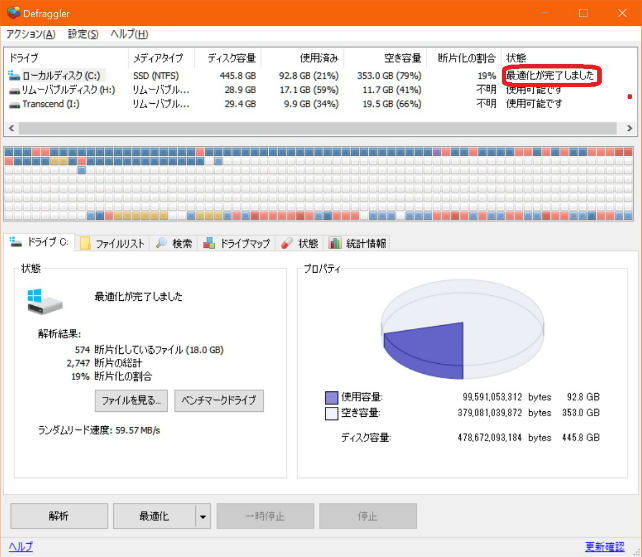Switch to the ファイルリスト tab

tap(112, 243)
